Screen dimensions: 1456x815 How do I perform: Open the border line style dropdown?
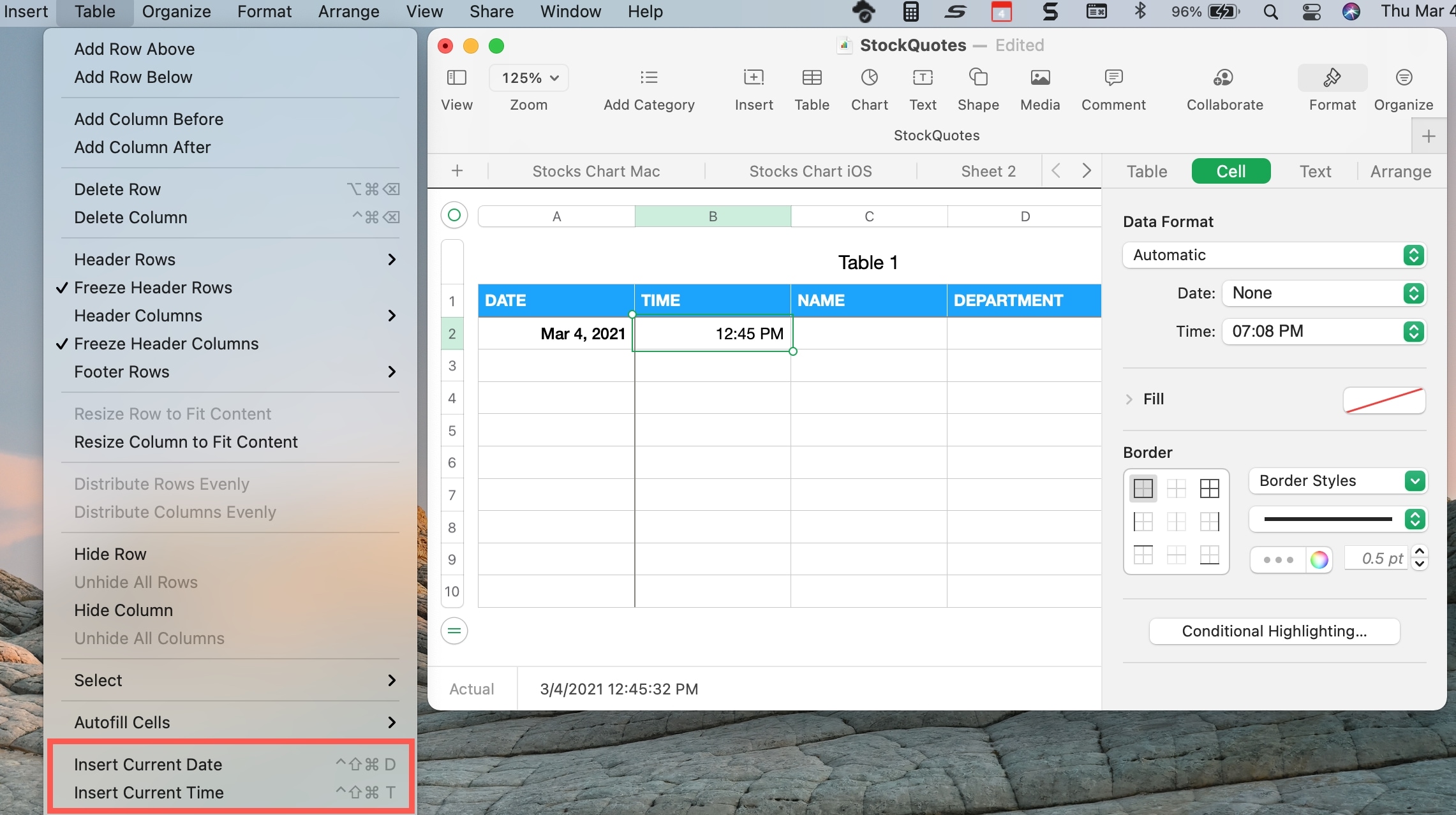(x=1337, y=519)
